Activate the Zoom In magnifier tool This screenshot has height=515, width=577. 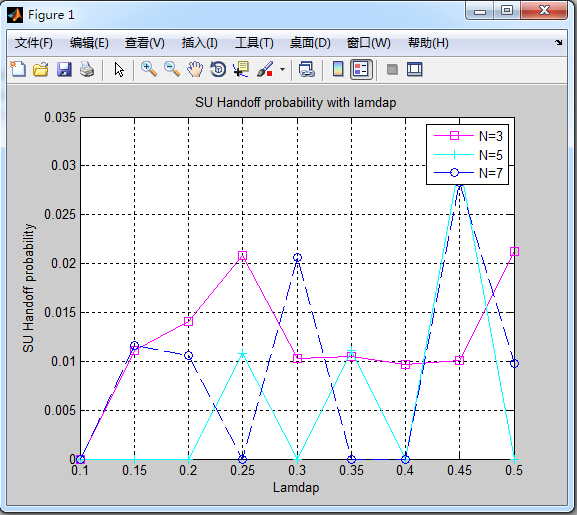tap(149, 69)
